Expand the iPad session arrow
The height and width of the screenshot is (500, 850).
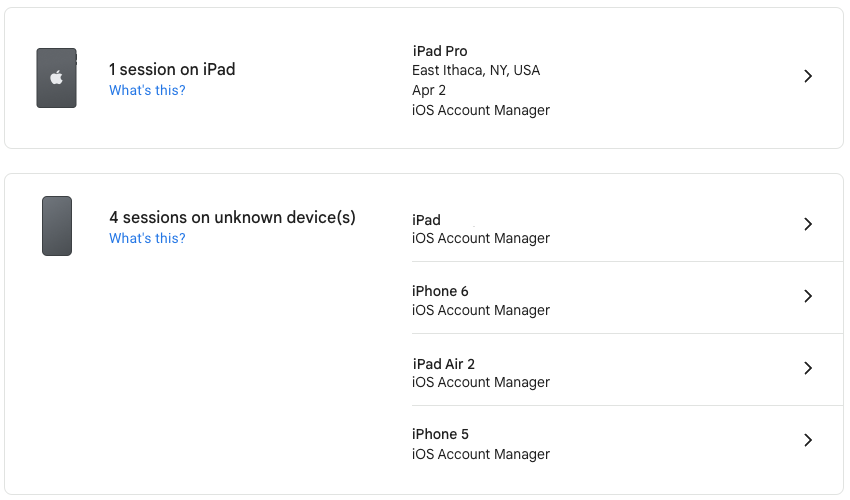point(808,225)
